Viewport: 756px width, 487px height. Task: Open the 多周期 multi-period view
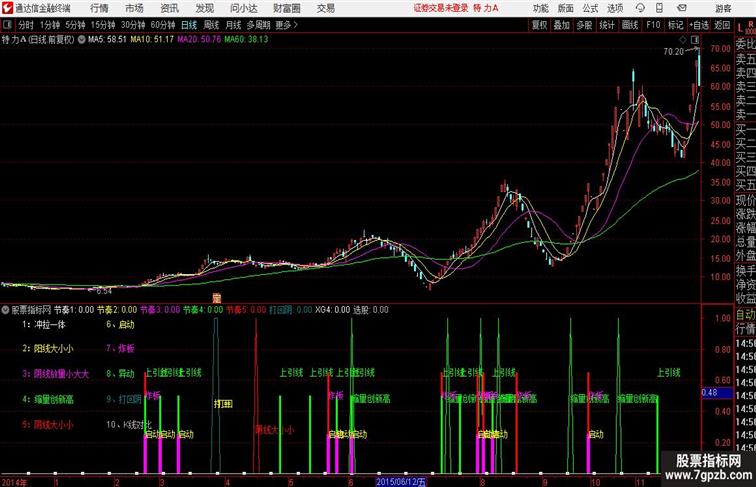[258, 25]
